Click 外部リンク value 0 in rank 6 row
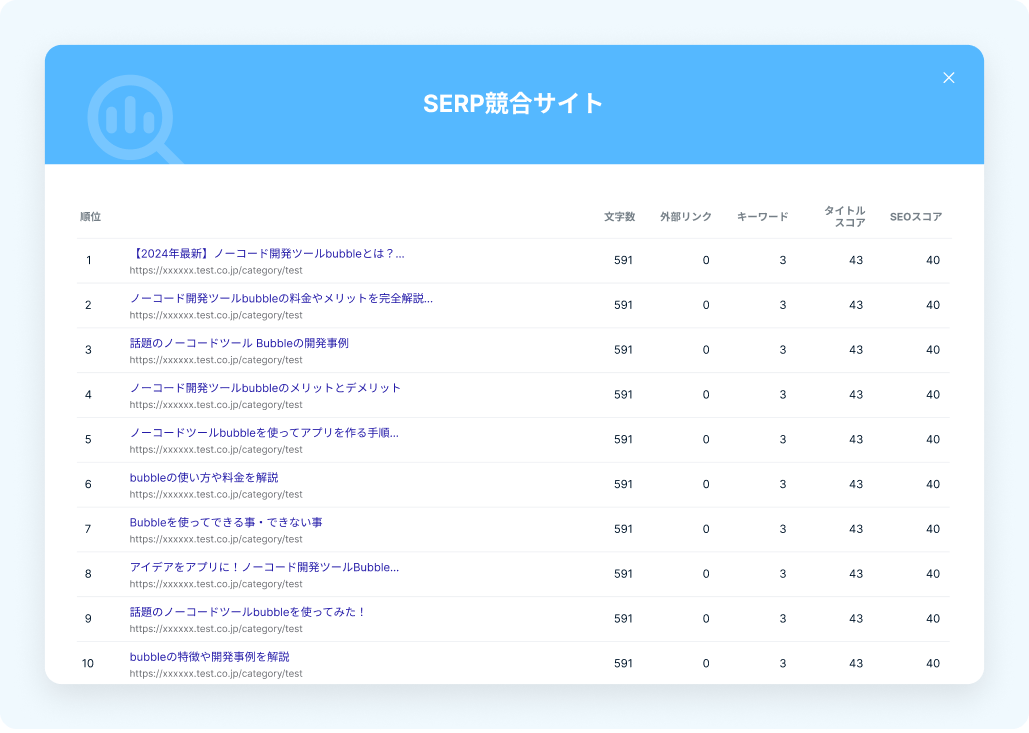Viewport: 1029px width, 733px height. point(706,484)
